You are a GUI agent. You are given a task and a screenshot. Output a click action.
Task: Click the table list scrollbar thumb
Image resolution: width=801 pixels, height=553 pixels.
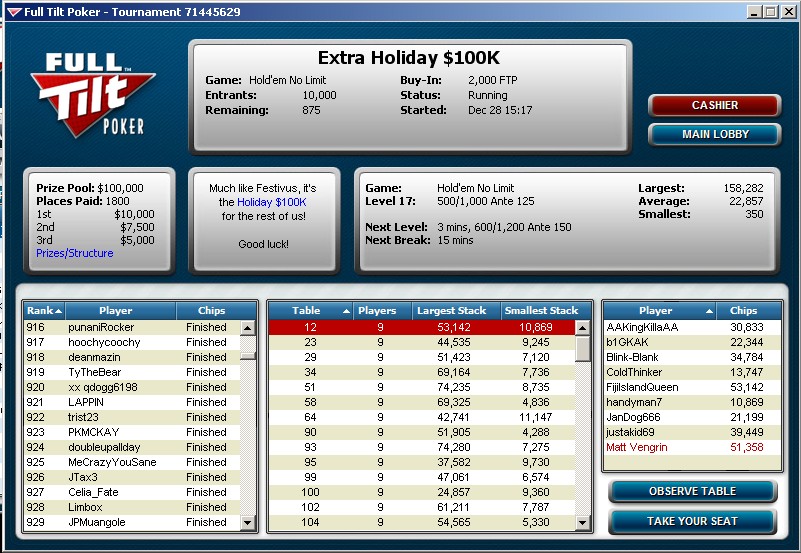click(583, 349)
